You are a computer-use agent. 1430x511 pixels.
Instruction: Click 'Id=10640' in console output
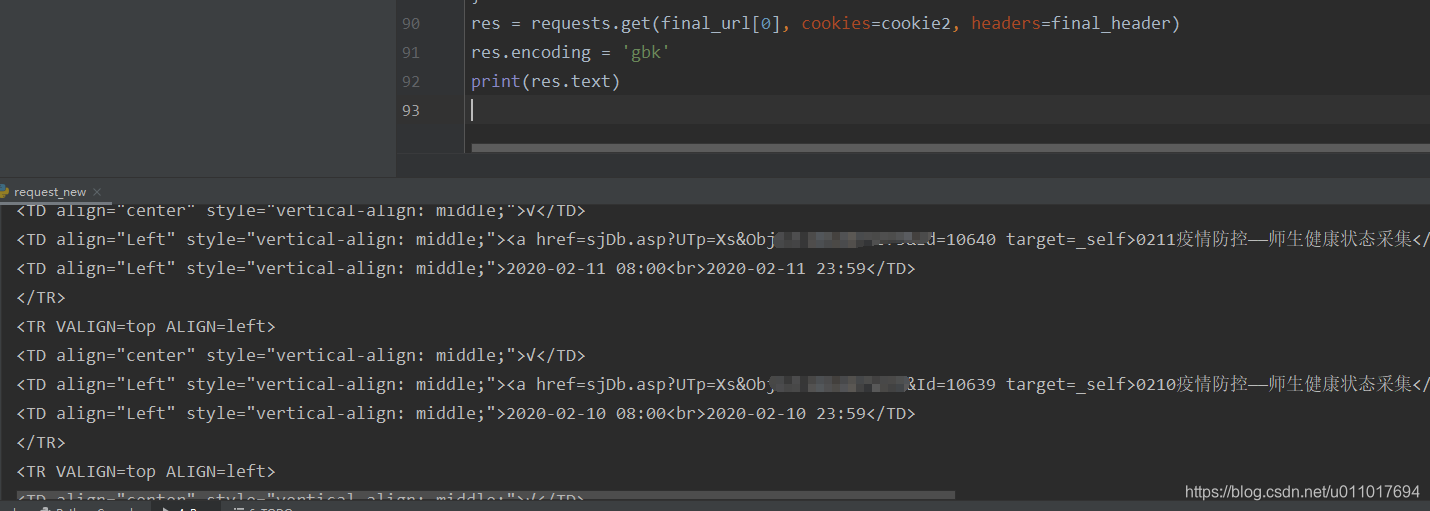[956, 239]
